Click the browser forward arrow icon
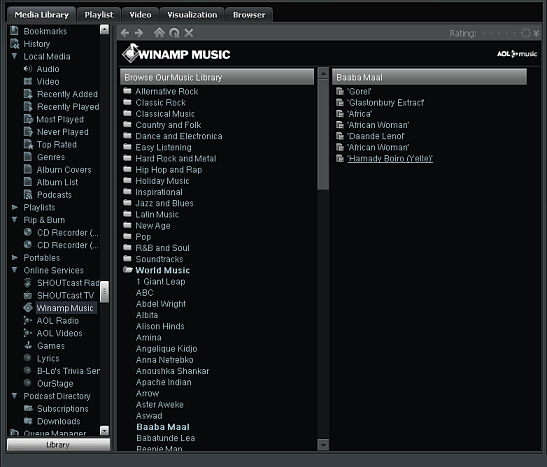This screenshot has height=467, width=547. click(x=139, y=33)
